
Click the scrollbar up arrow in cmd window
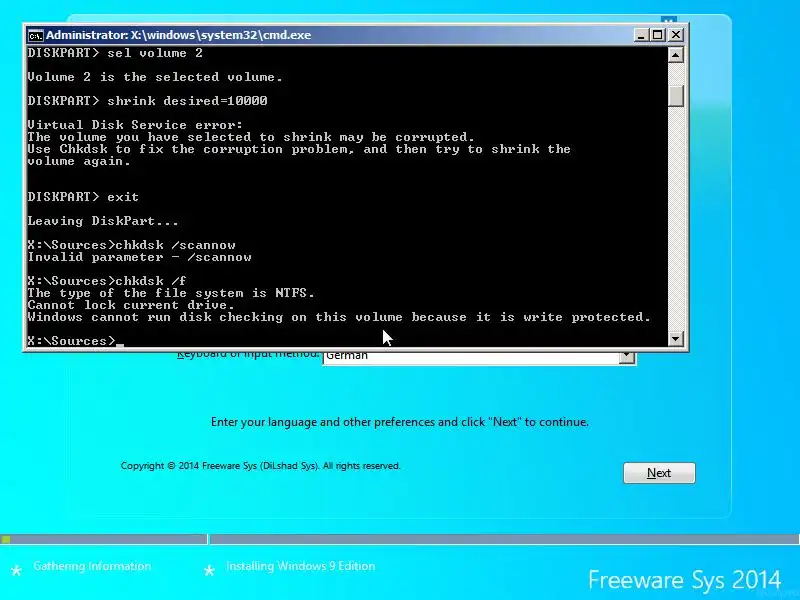click(676, 55)
